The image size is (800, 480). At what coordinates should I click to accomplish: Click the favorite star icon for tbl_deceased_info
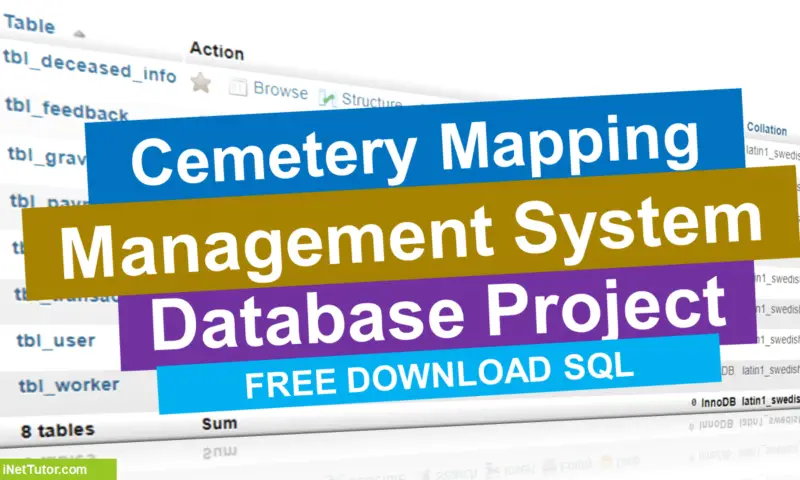[x=201, y=84]
